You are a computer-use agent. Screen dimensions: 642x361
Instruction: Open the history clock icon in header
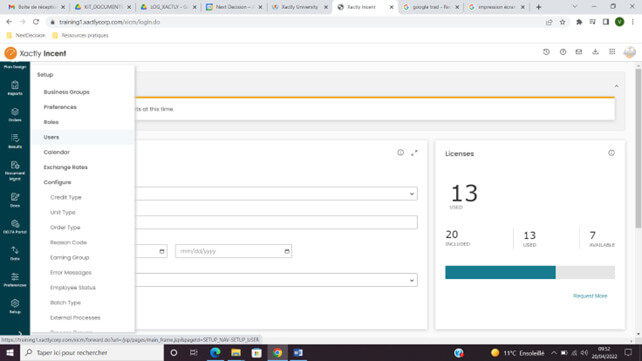tap(546, 52)
